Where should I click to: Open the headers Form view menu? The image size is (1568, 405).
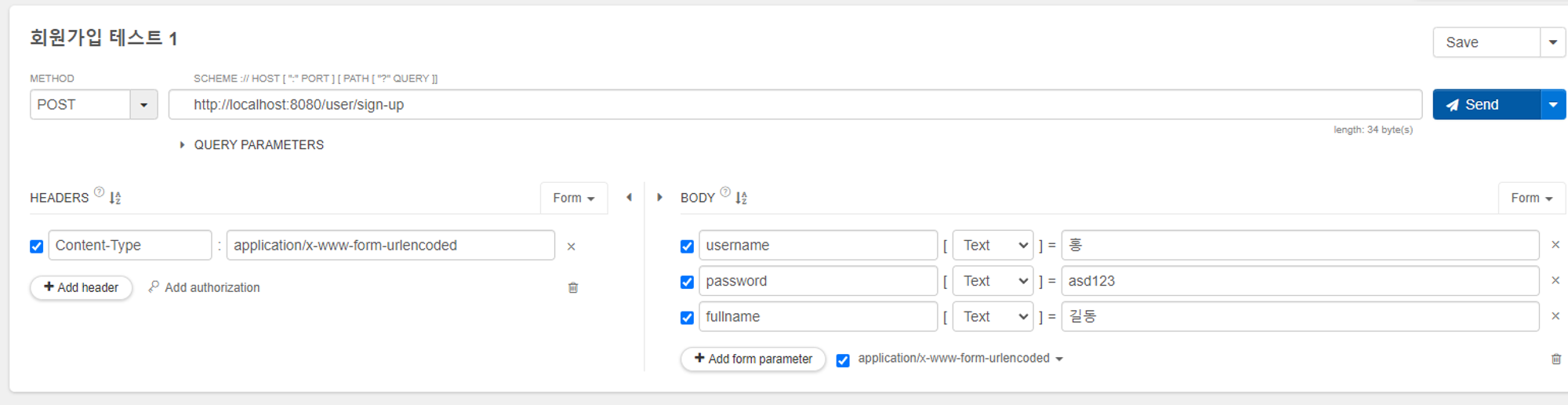[x=573, y=198]
